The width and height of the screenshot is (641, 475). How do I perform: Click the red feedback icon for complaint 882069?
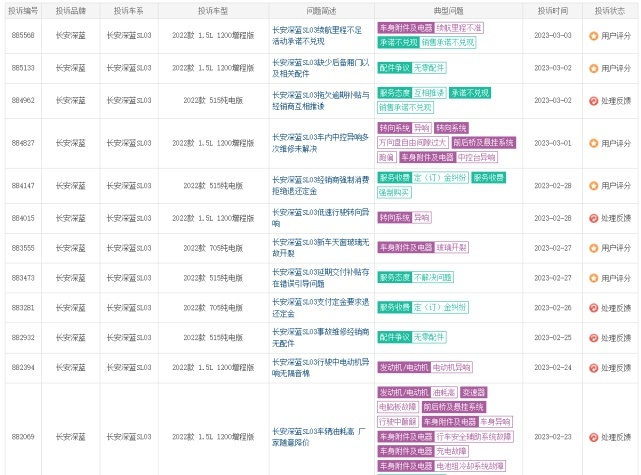[593, 437]
